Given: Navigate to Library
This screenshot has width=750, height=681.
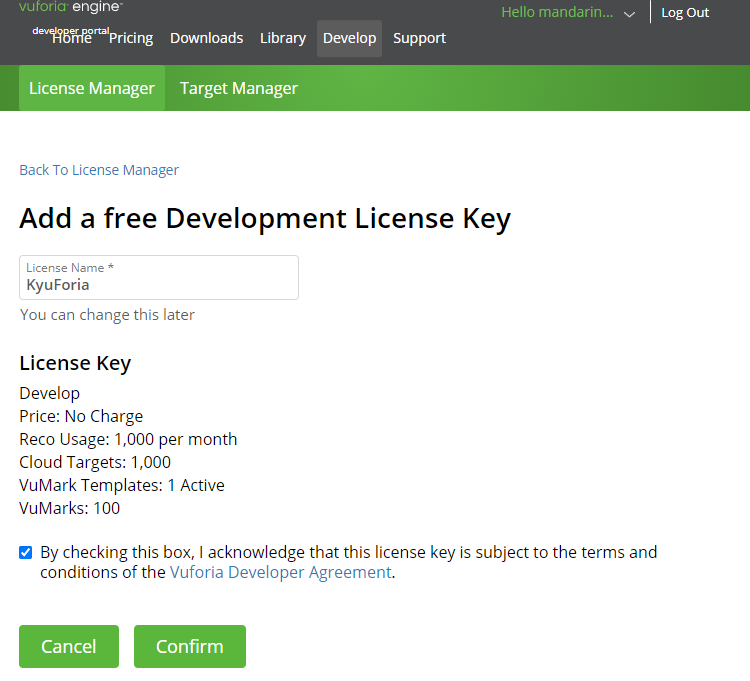Looking at the screenshot, I should pyautogui.click(x=283, y=38).
